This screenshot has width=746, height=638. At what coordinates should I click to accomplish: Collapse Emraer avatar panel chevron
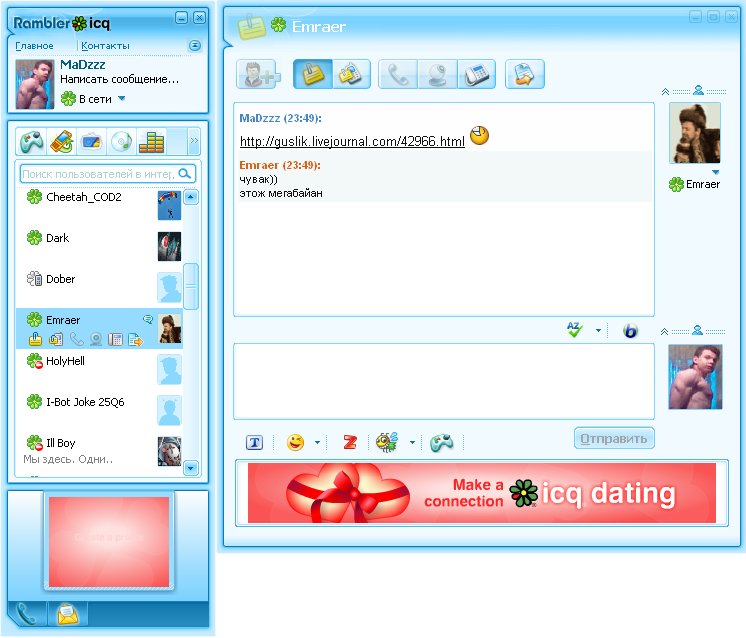pyautogui.click(x=665, y=91)
